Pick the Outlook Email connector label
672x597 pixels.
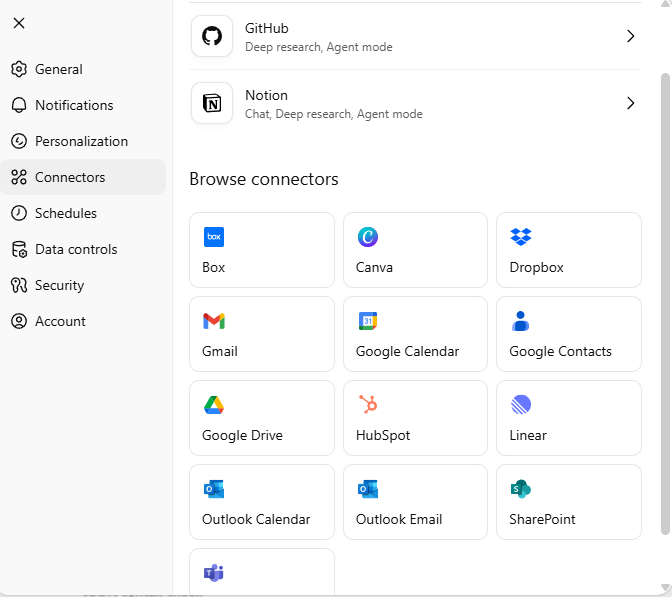tap(399, 519)
